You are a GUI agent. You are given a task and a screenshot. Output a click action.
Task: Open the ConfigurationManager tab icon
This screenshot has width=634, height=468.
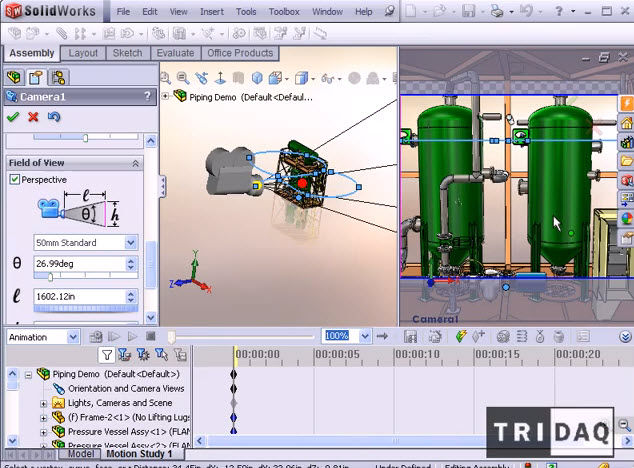point(58,77)
